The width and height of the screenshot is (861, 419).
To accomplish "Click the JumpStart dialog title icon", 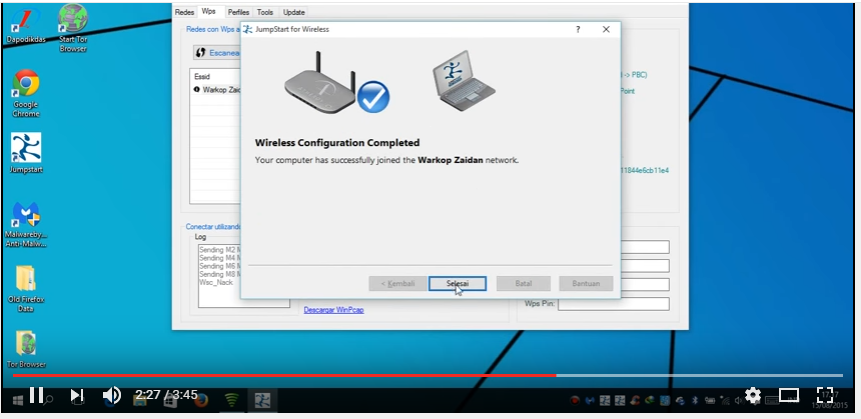I will coord(248,29).
